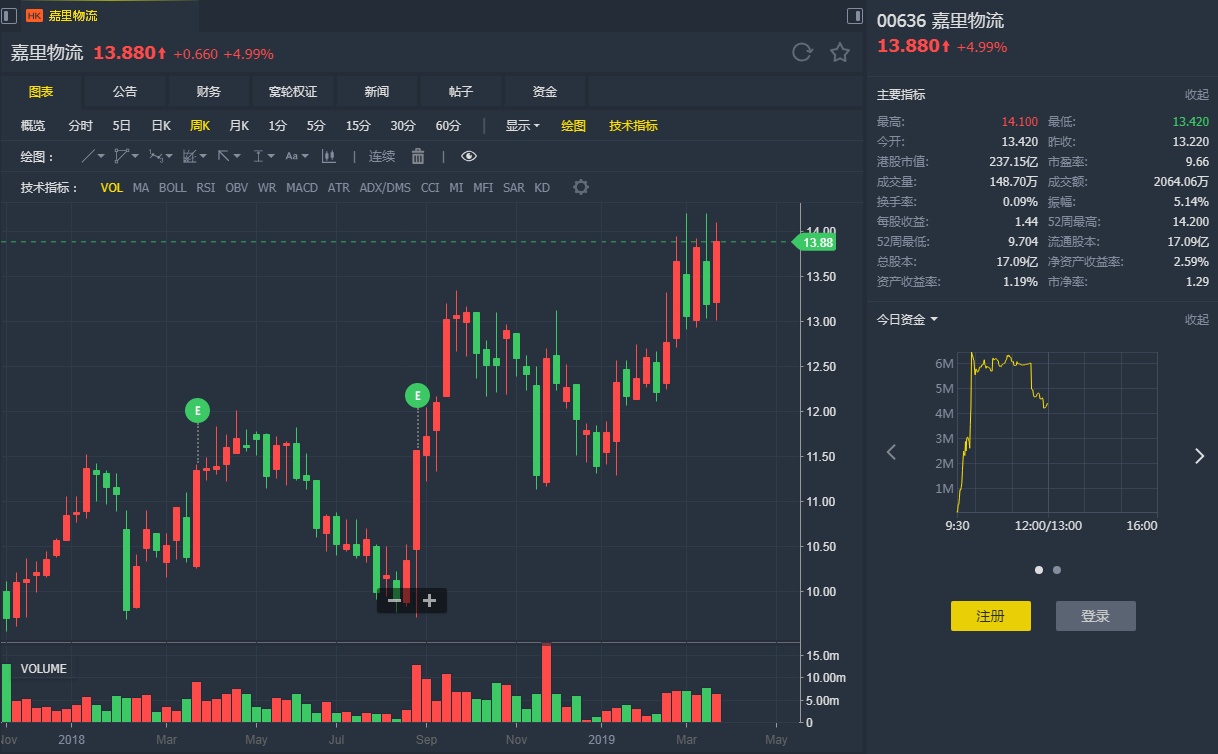Delete drawings with the trash can icon
This screenshot has width=1218, height=754.
click(418, 156)
